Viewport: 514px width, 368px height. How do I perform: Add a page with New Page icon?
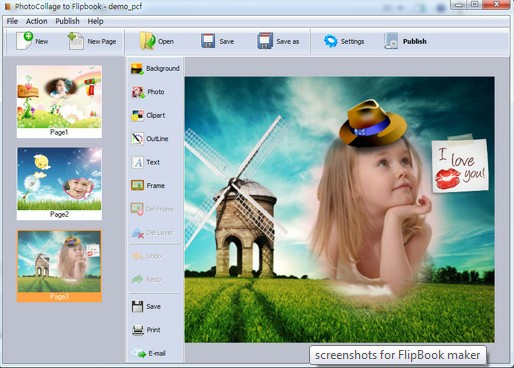pyautogui.click(x=76, y=41)
